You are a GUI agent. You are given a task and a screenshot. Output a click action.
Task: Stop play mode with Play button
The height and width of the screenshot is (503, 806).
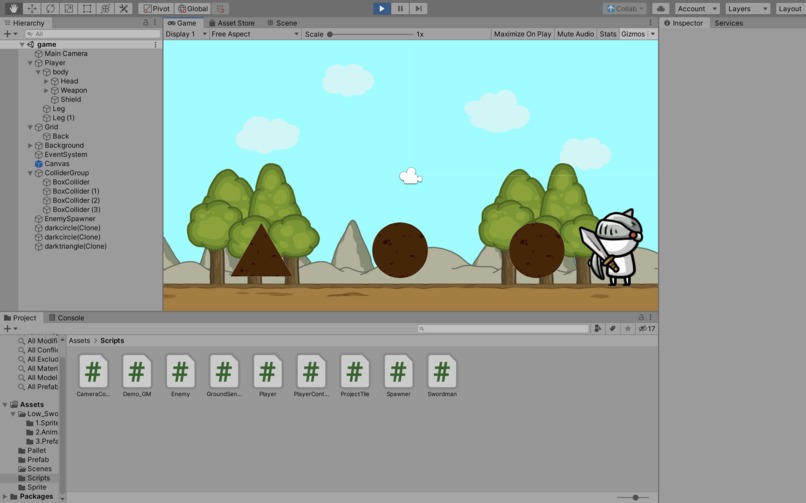[x=381, y=8]
